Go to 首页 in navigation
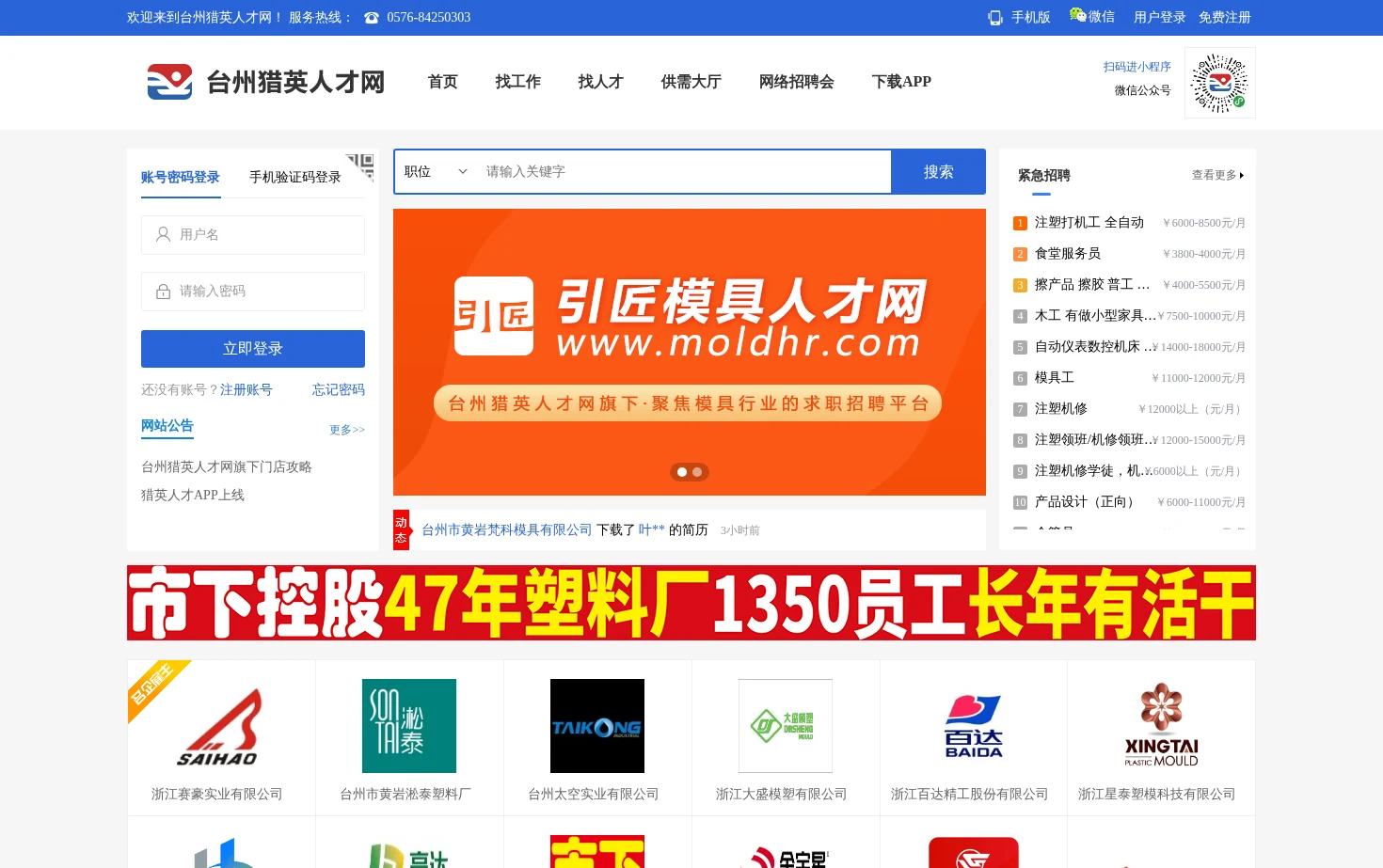 [x=443, y=82]
